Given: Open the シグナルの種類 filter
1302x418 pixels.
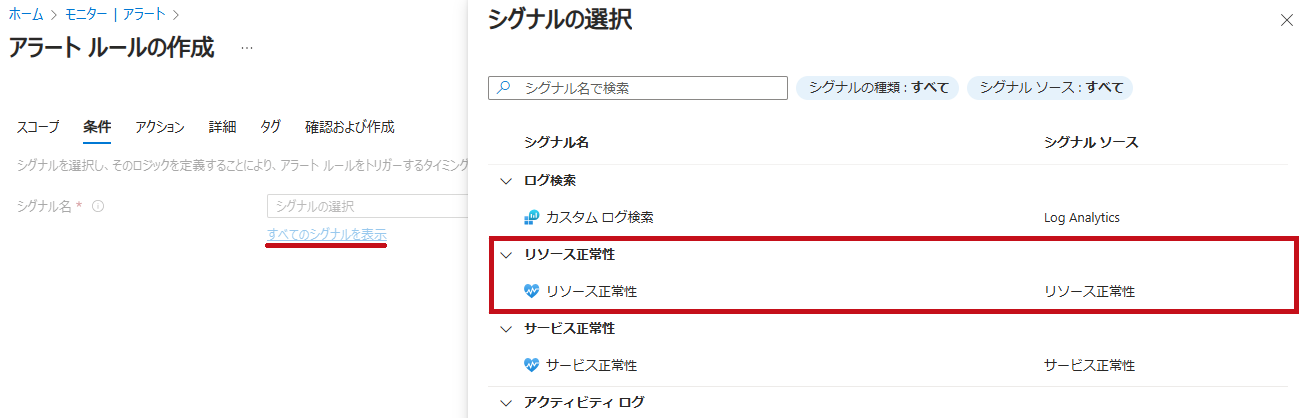Looking at the screenshot, I should click(x=878, y=87).
